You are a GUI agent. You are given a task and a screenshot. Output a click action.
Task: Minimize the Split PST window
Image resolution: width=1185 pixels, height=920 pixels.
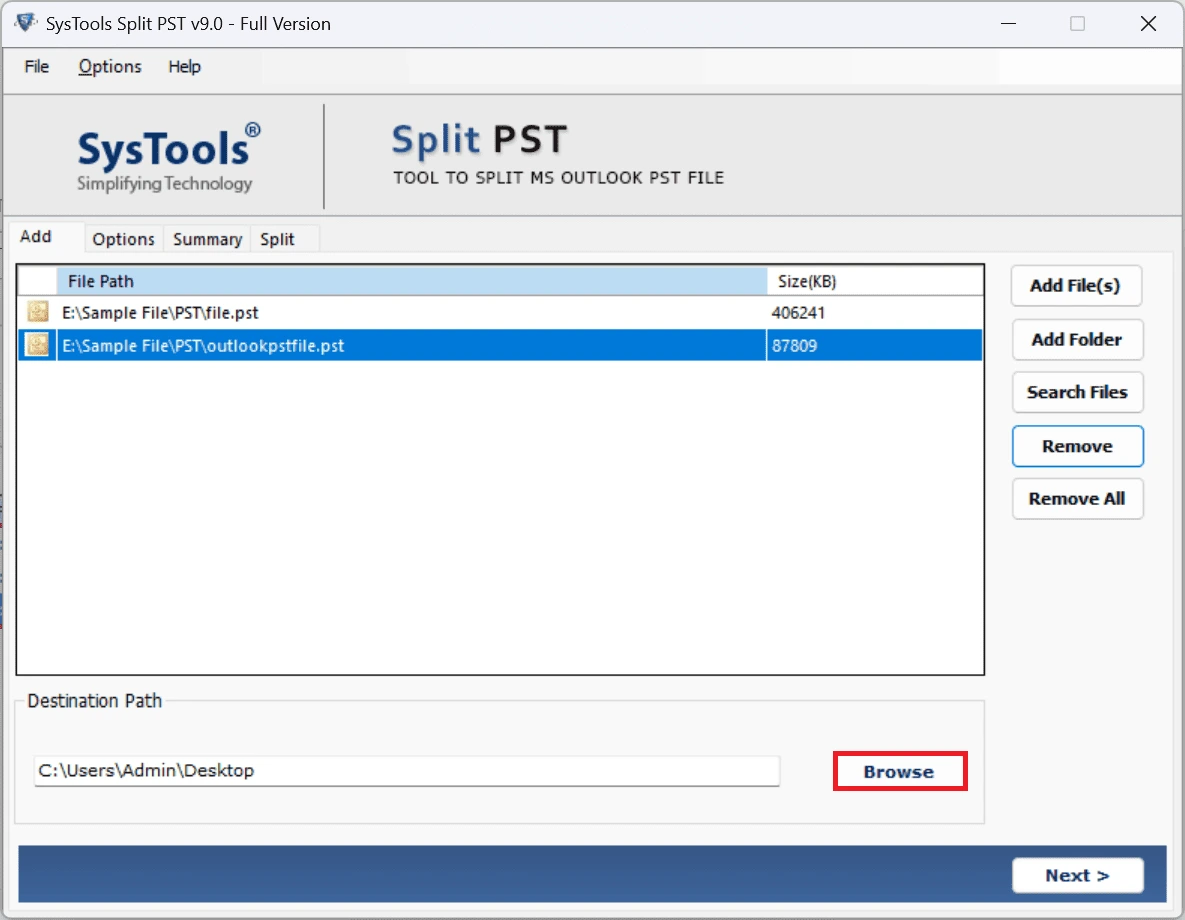(x=1008, y=23)
